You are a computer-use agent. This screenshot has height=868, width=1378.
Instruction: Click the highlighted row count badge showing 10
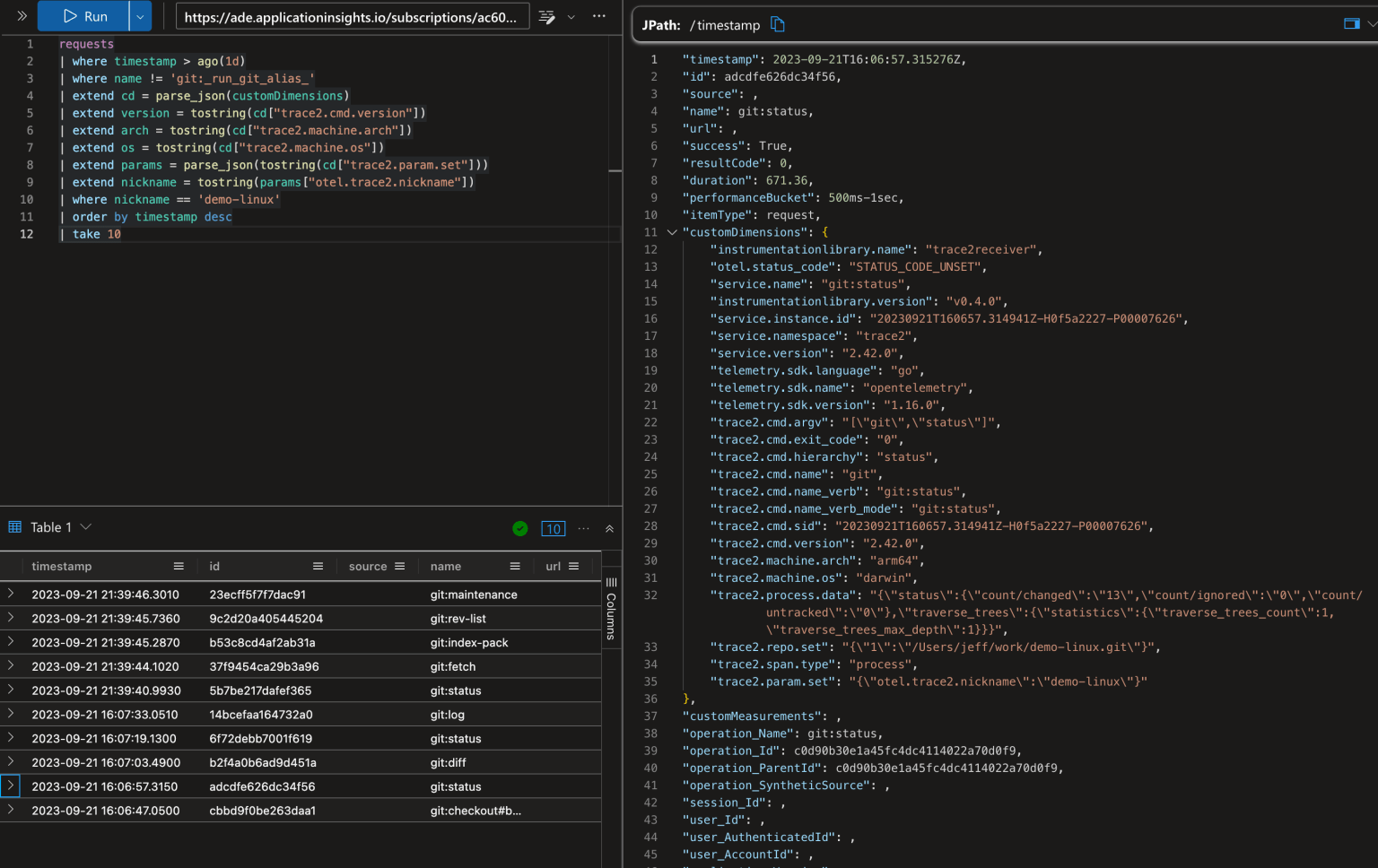[x=554, y=528]
